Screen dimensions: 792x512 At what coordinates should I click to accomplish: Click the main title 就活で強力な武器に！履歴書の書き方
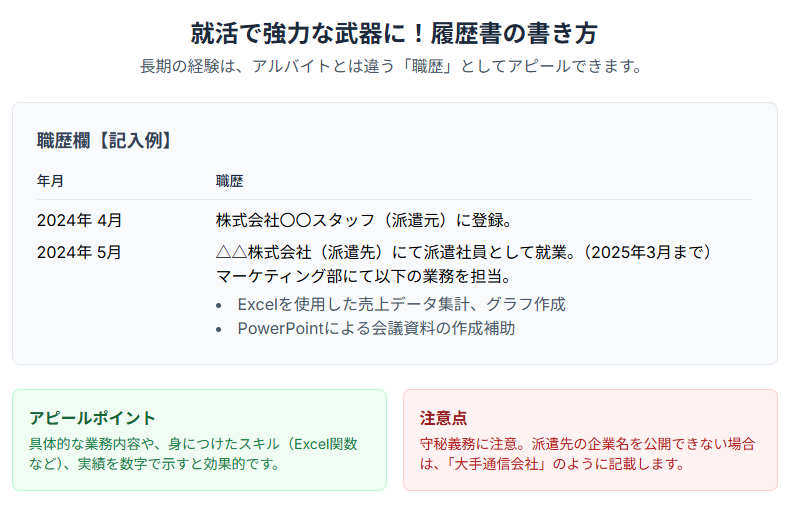[395, 33]
